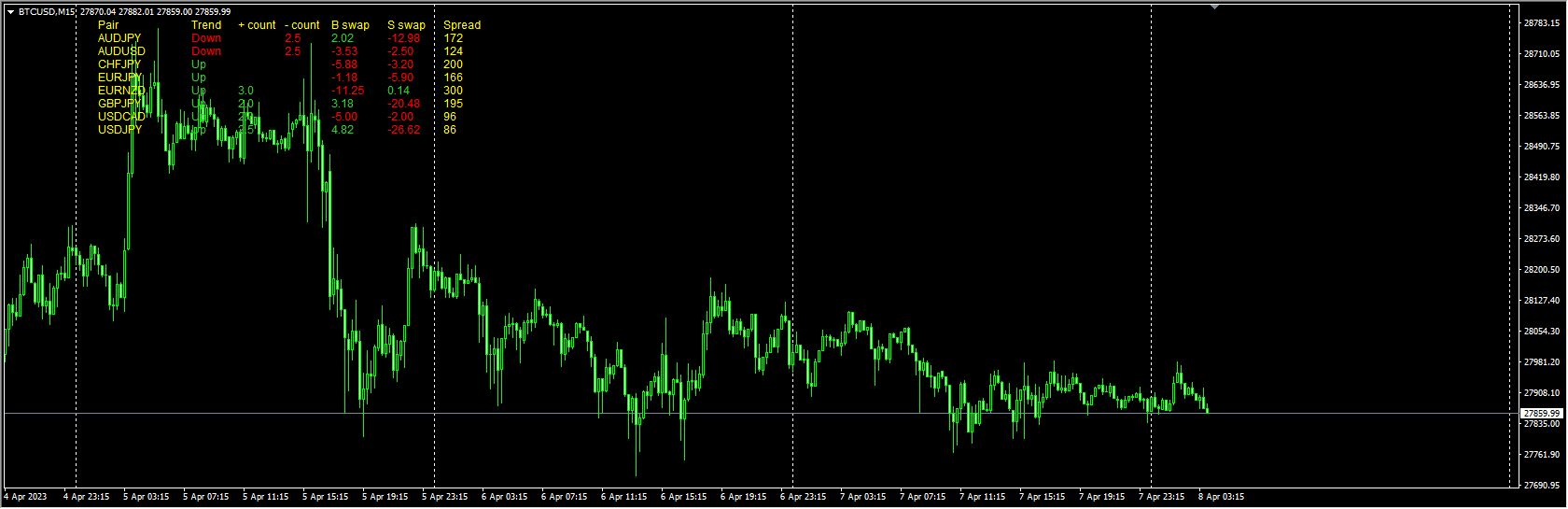This screenshot has height=509, width=1568.
Task: Click the Down trend value for AUDUSD
Action: tap(206, 51)
